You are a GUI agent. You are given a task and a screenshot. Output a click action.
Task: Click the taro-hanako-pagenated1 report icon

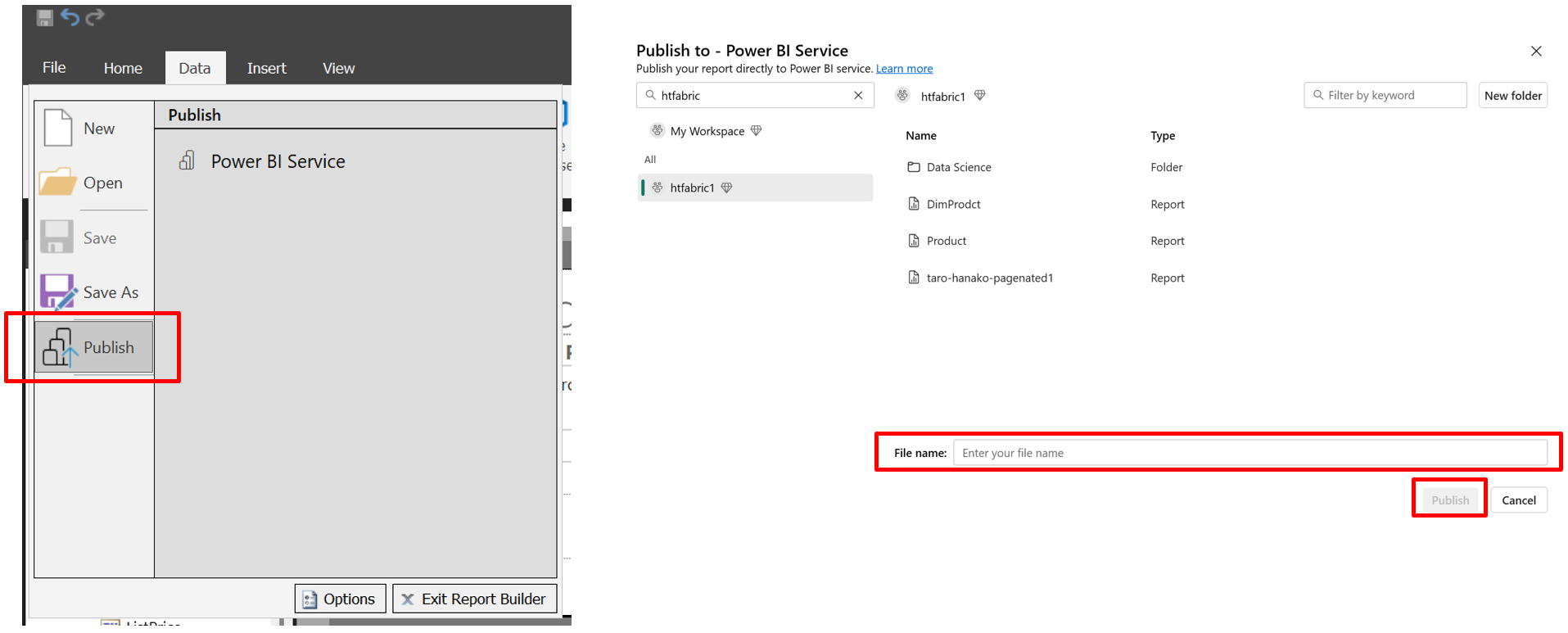click(x=914, y=277)
